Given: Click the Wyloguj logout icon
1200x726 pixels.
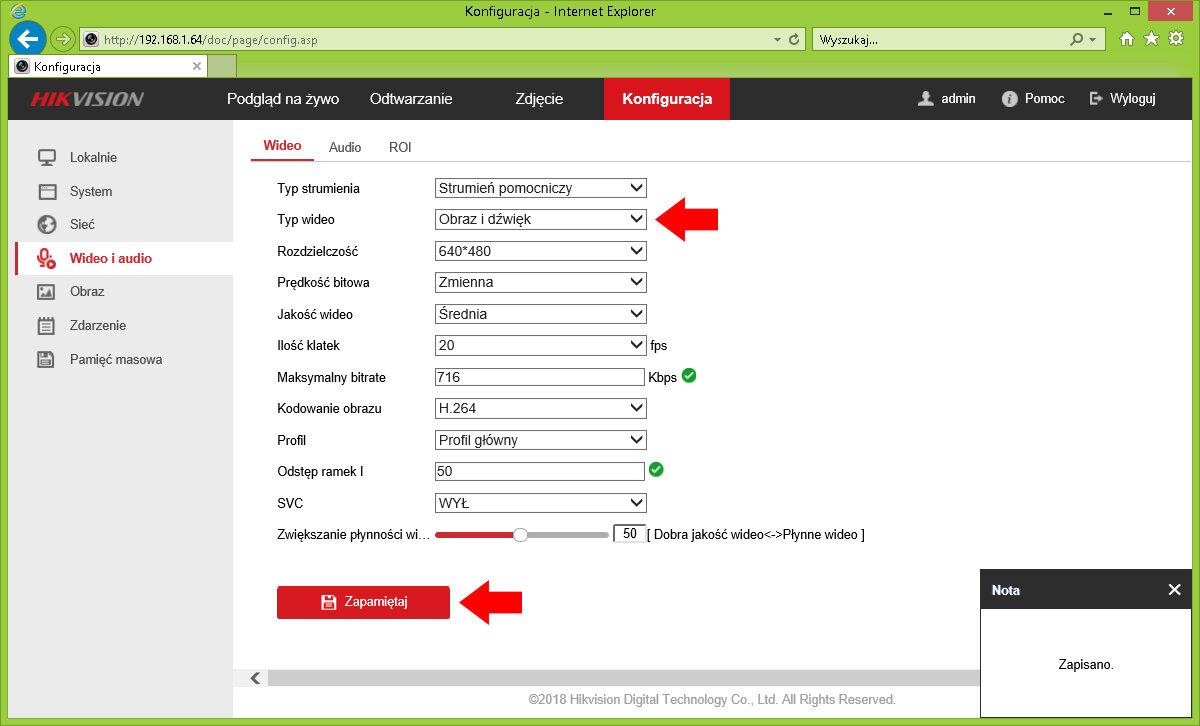Looking at the screenshot, I should pos(1096,99).
